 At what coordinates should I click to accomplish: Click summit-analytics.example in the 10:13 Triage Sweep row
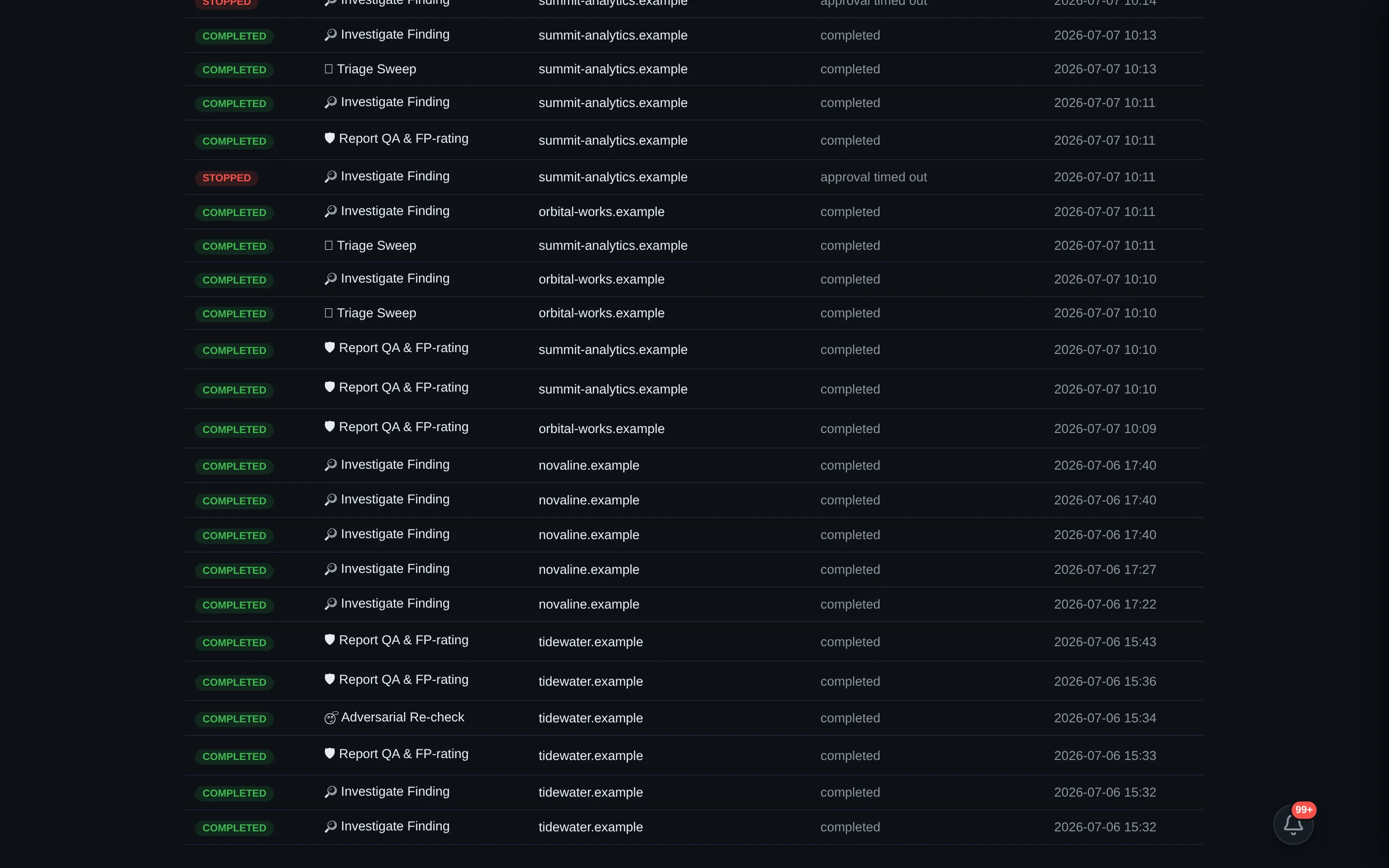tap(613, 69)
